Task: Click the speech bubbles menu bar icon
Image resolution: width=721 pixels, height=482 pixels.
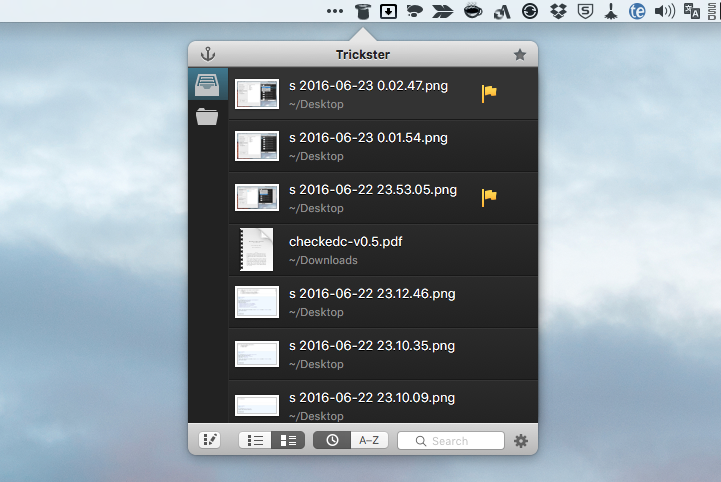Action: (x=415, y=11)
